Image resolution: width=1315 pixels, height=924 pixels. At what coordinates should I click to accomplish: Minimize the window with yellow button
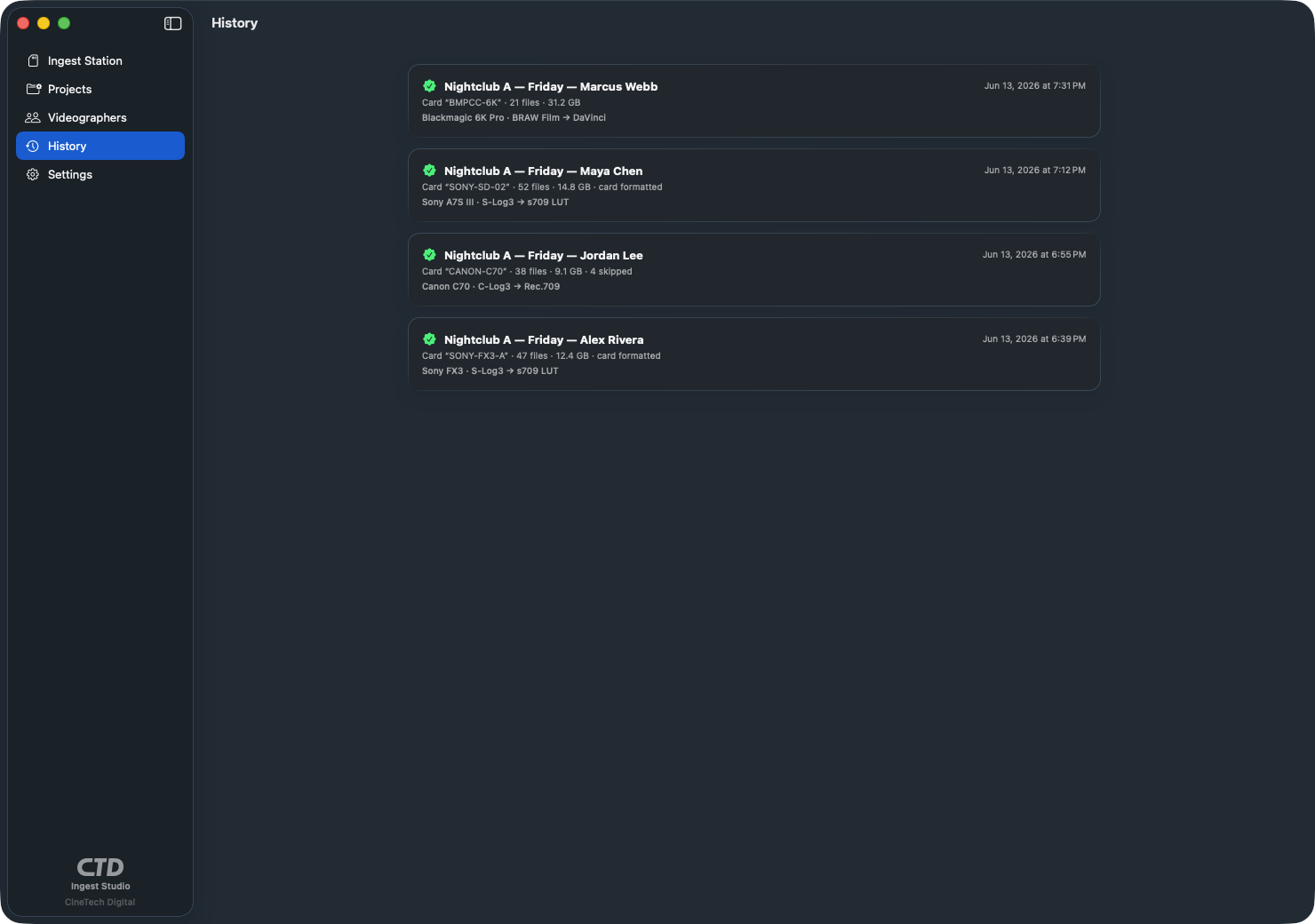[44, 23]
